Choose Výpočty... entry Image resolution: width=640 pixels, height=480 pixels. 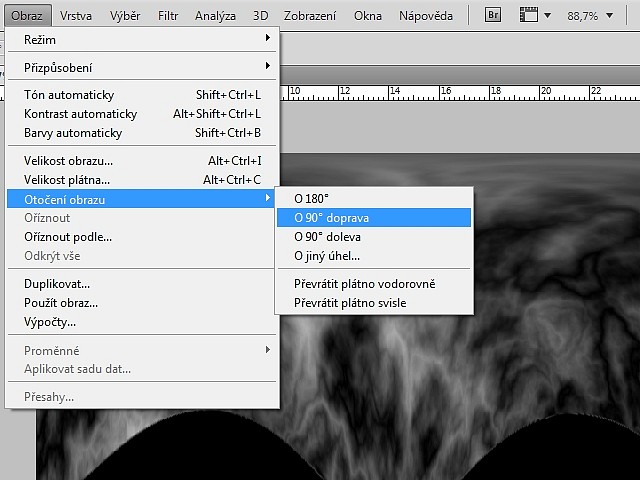141,322
